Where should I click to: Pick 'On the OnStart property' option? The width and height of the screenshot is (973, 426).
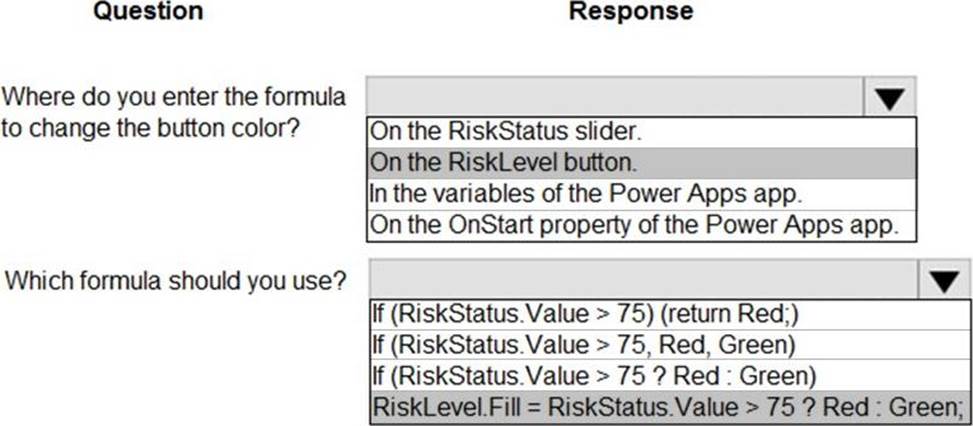pos(640,224)
